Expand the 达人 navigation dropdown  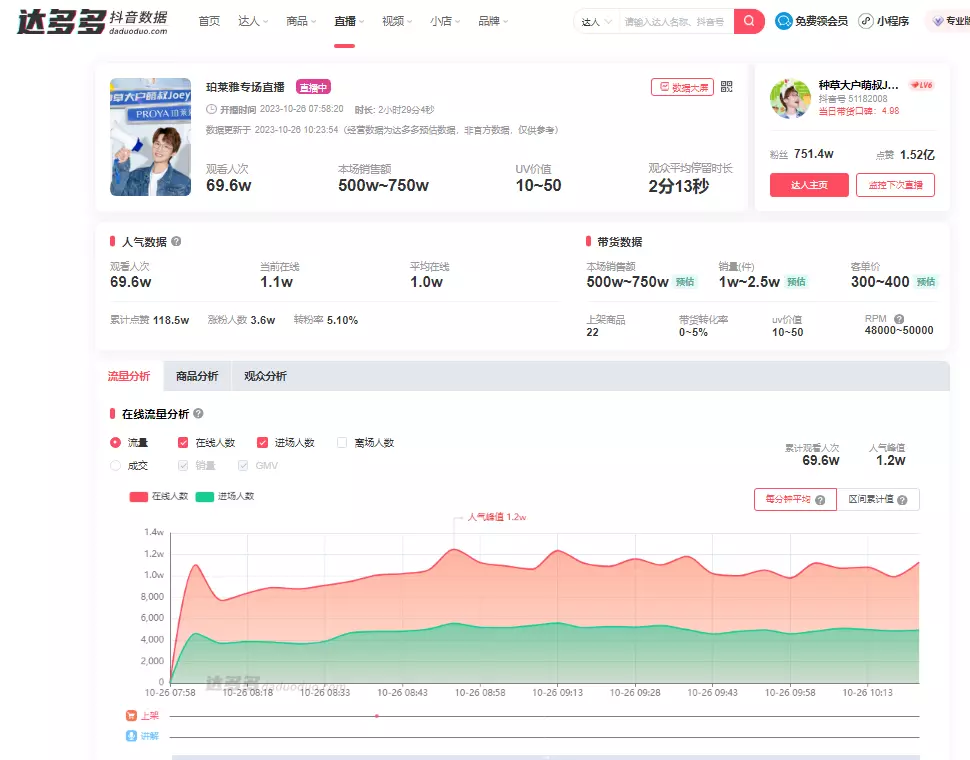(x=253, y=21)
